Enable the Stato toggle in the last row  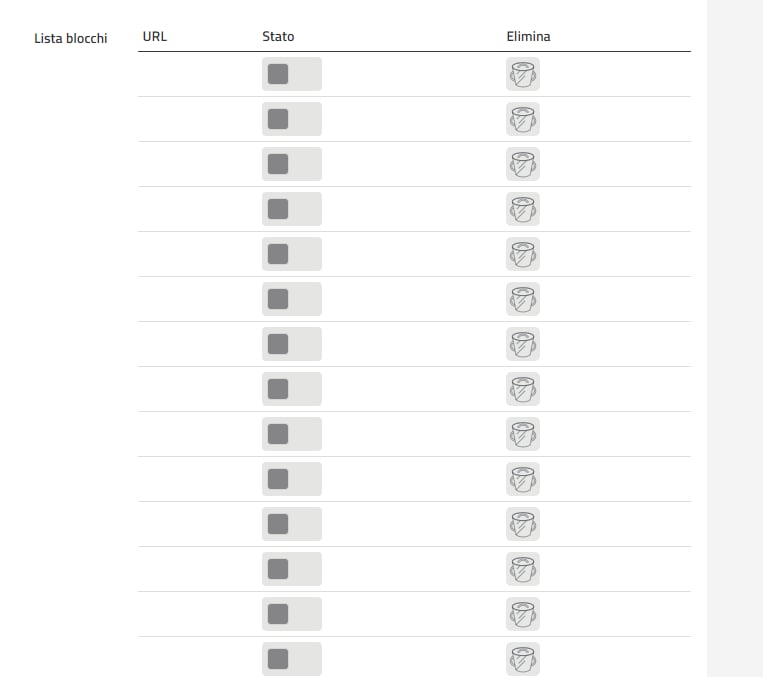[x=292, y=659]
